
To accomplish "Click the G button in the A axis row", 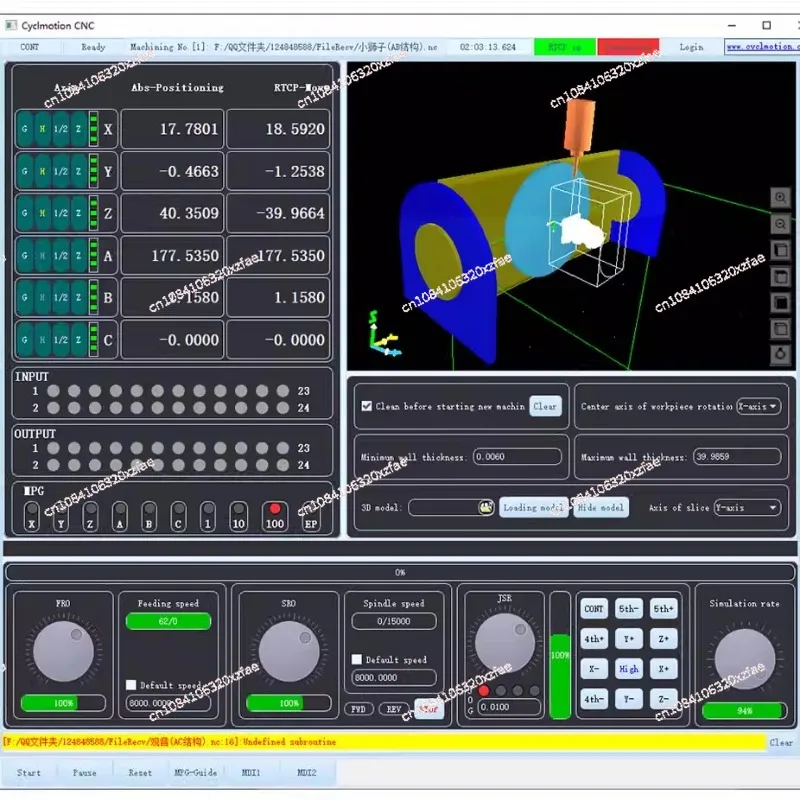I will [x=24, y=256].
